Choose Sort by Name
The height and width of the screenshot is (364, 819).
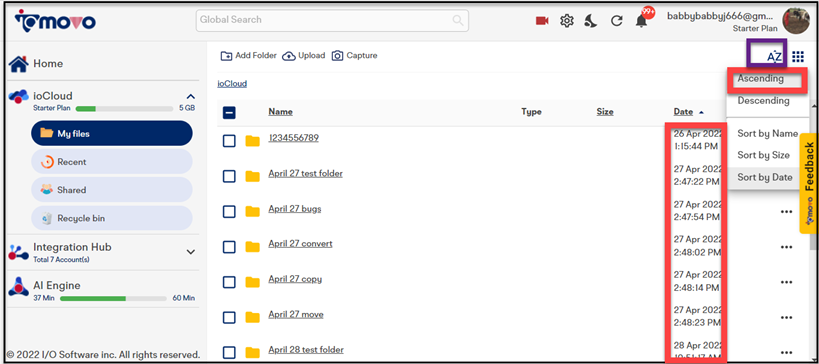pos(767,134)
